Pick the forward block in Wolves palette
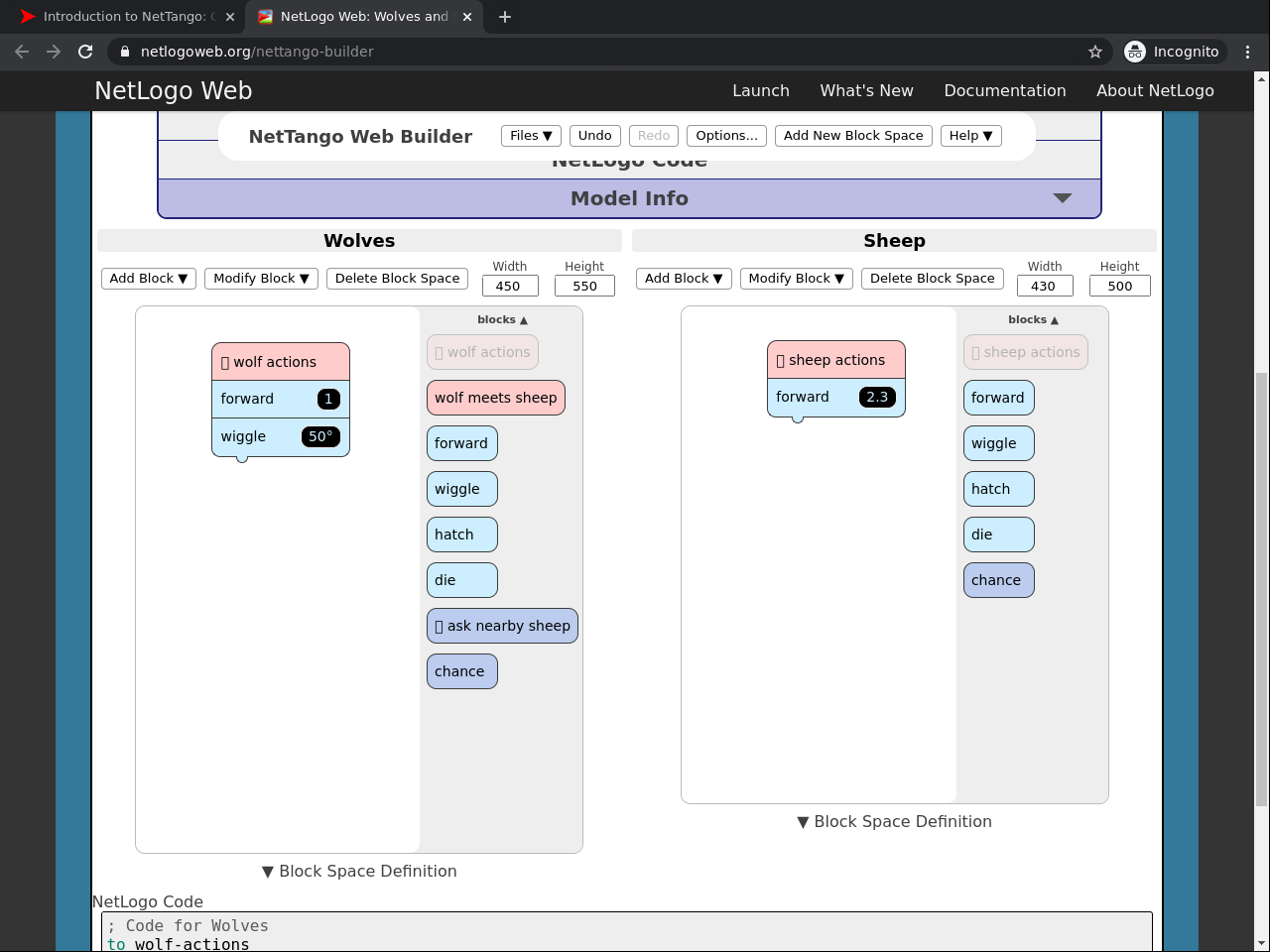1270x952 pixels. click(462, 443)
